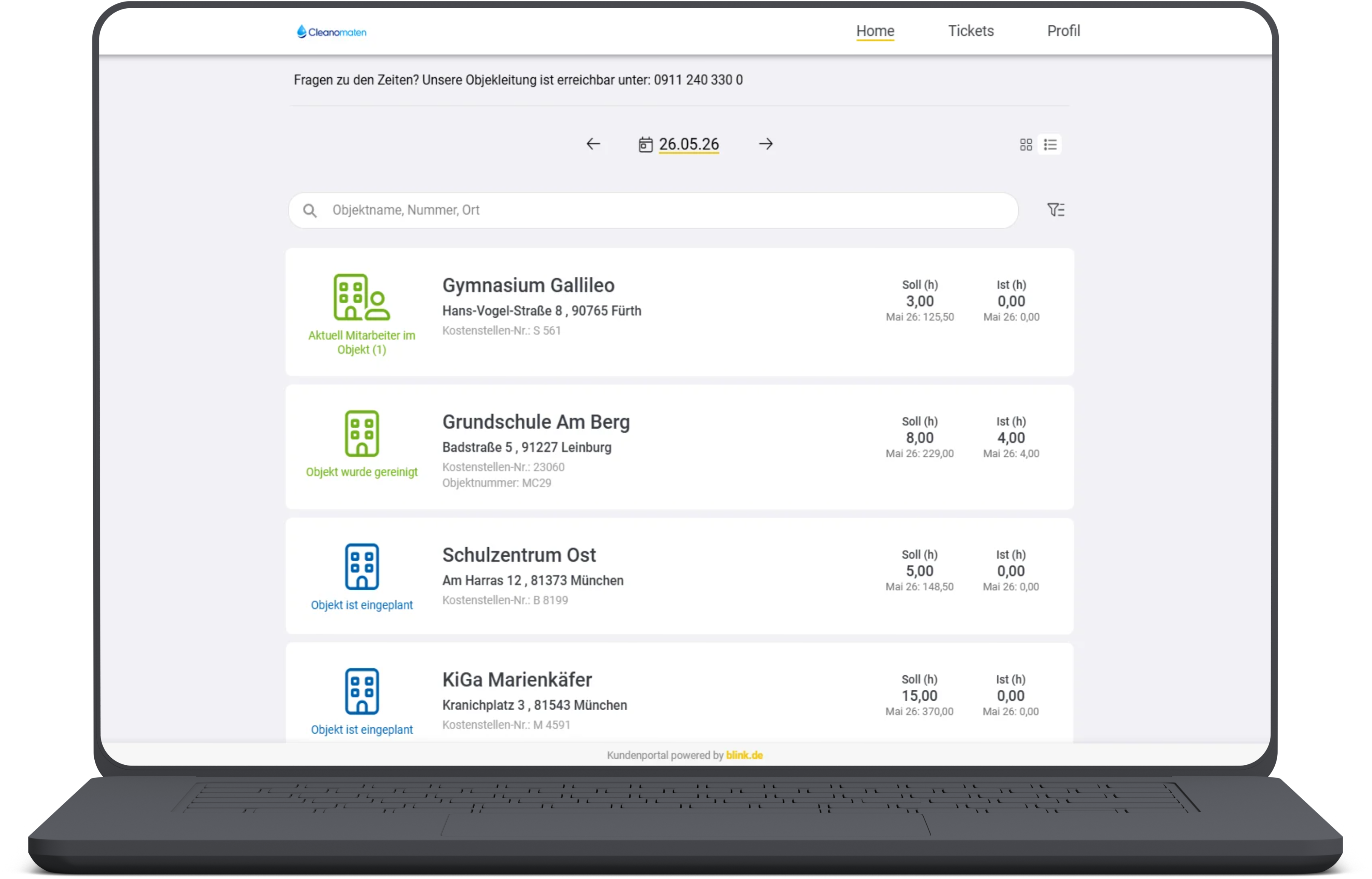Open the Gymnasium Gallileo entry title

pos(529,285)
